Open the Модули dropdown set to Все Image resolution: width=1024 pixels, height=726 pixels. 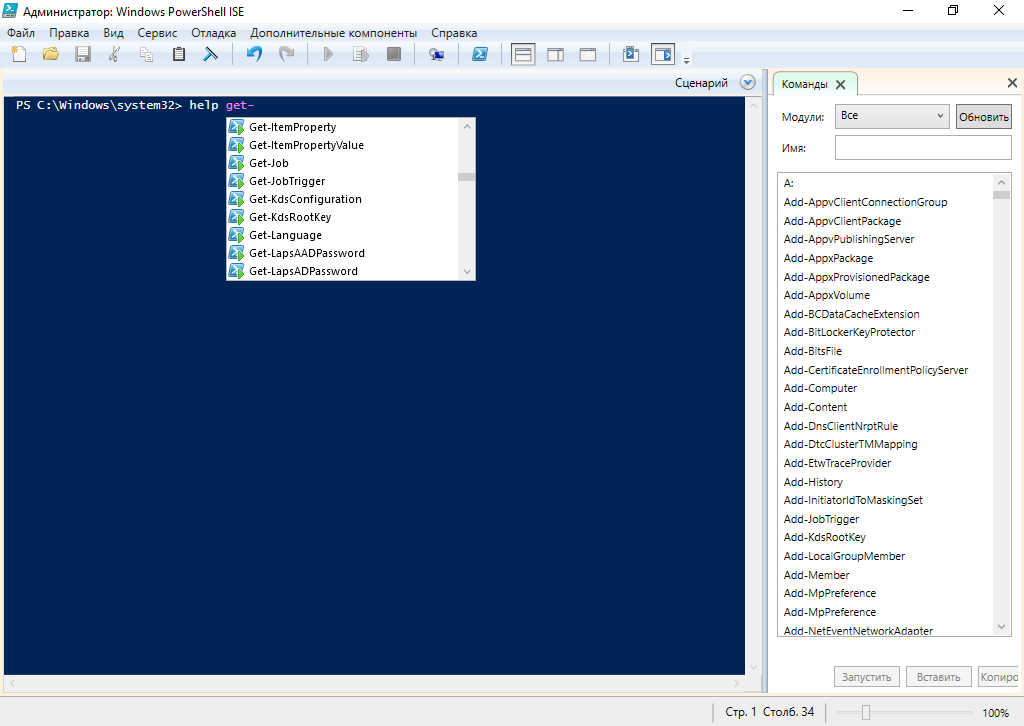tap(892, 116)
